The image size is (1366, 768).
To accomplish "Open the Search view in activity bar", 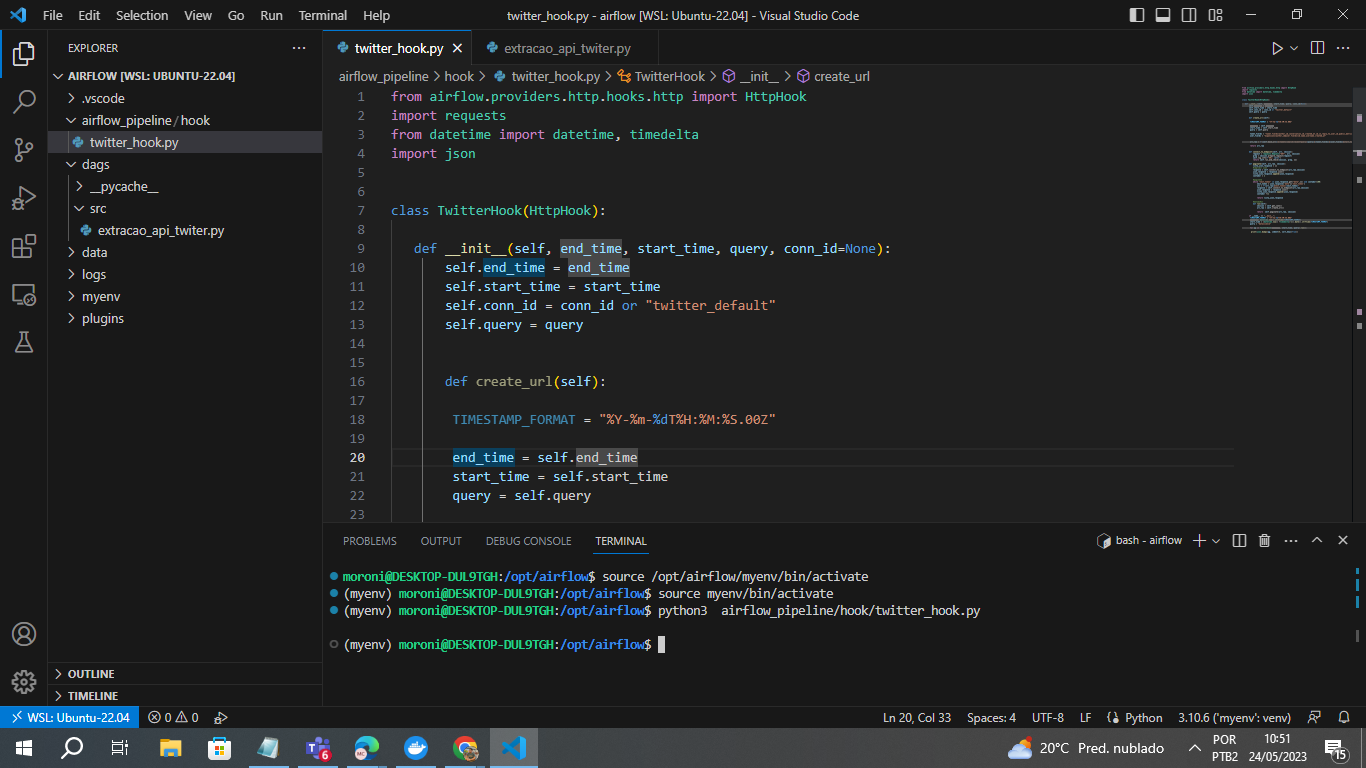I will 24,102.
